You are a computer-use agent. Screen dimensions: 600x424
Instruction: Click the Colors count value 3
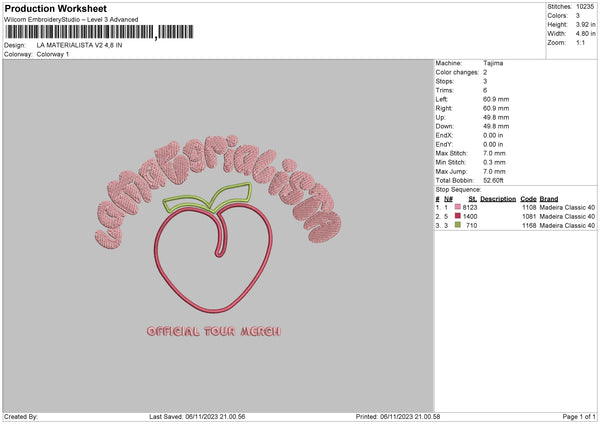[578, 16]
